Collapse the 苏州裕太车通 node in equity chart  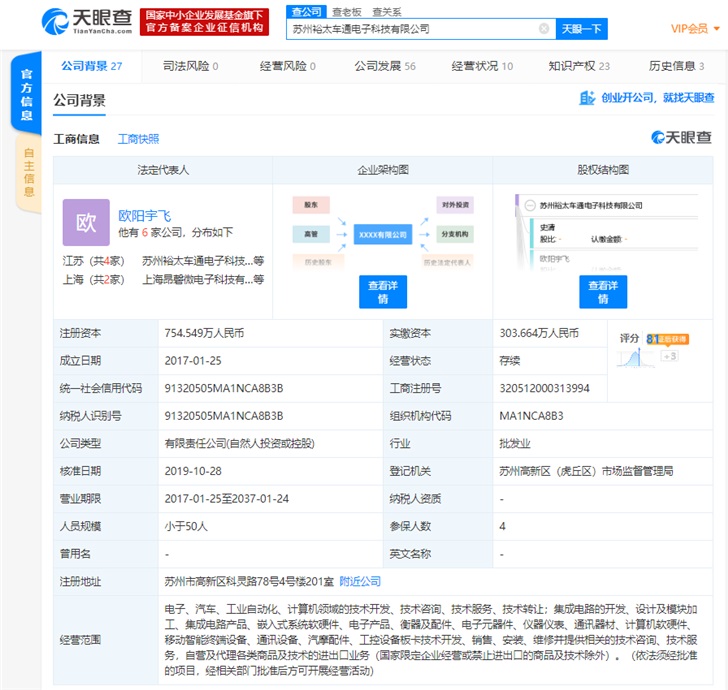526,205
